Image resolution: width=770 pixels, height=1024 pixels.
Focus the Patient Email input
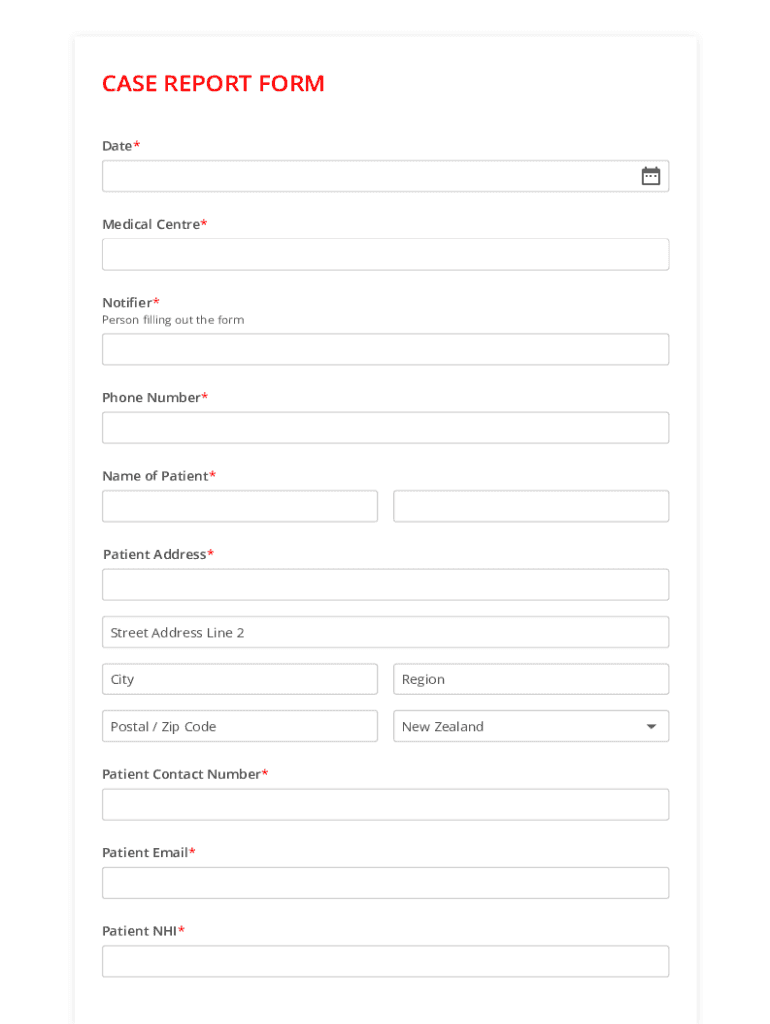(385, 883)
